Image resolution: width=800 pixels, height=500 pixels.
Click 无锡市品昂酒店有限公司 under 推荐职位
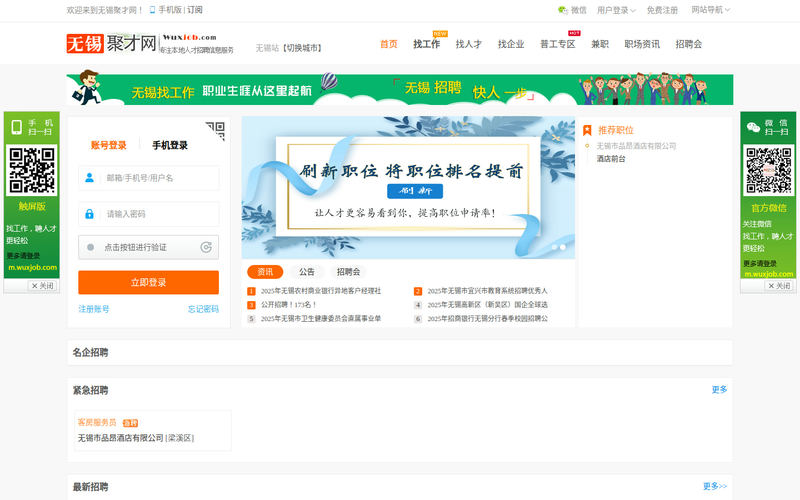point(636,146)
